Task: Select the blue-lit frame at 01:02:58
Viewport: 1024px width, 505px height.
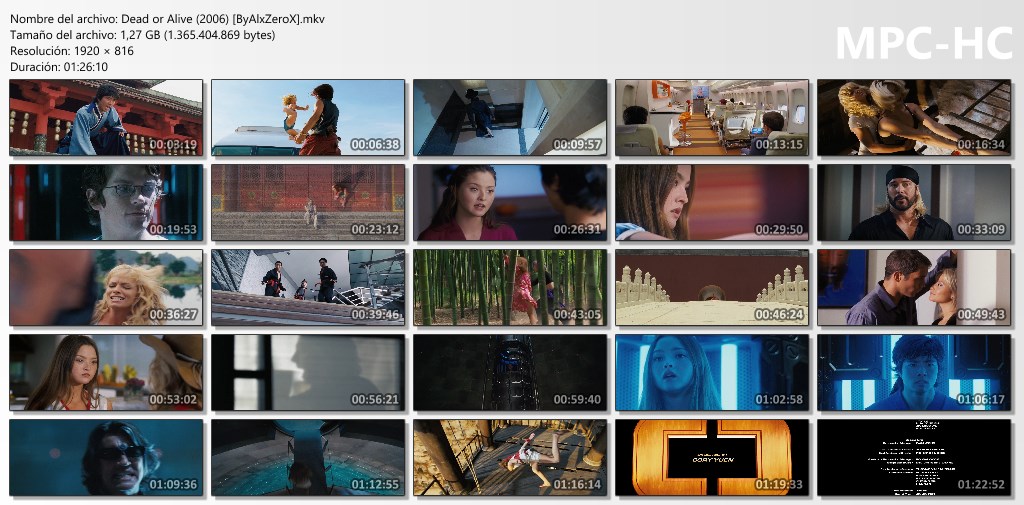Action: [x=712, y=372]
